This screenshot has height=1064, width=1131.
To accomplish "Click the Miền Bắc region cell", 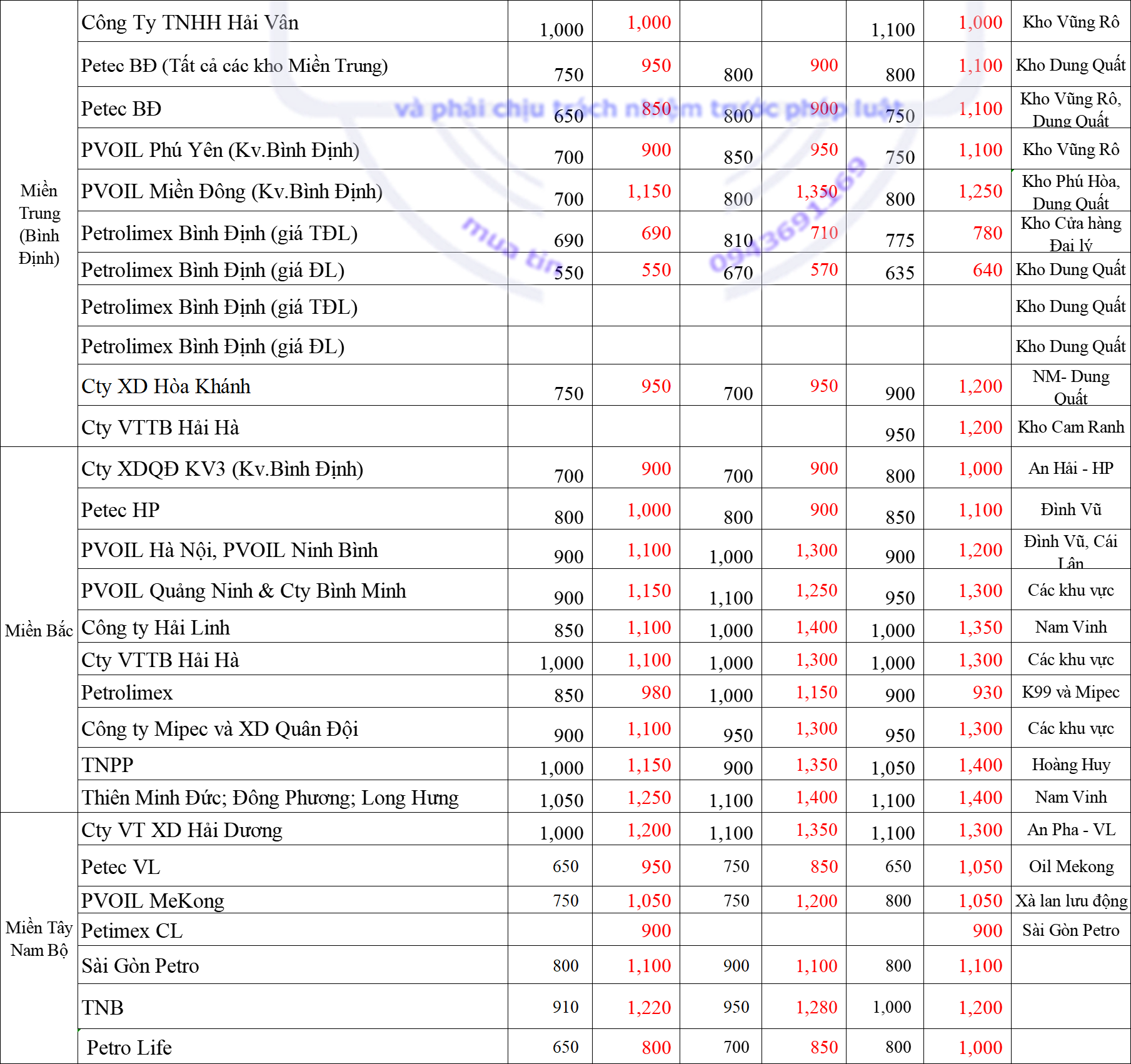I will pos(39,630).
